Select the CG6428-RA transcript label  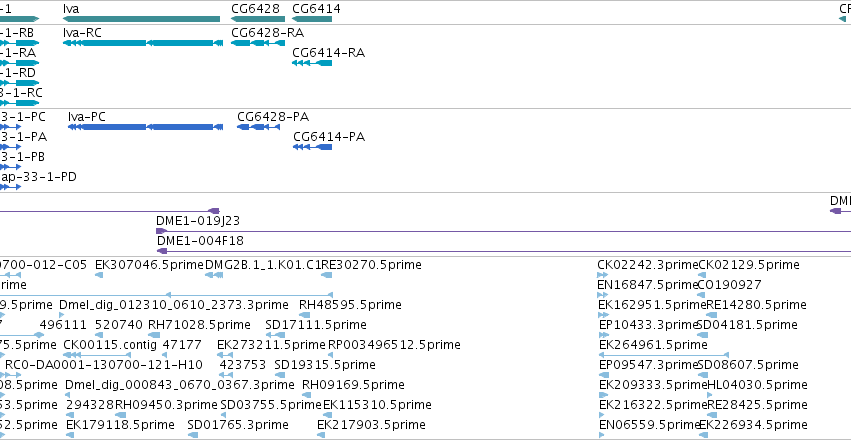tap(268, 33)
